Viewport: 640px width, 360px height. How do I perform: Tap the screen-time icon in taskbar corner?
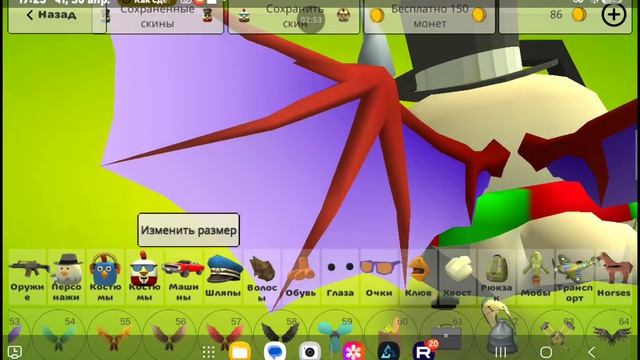click(x=15, y=352)
